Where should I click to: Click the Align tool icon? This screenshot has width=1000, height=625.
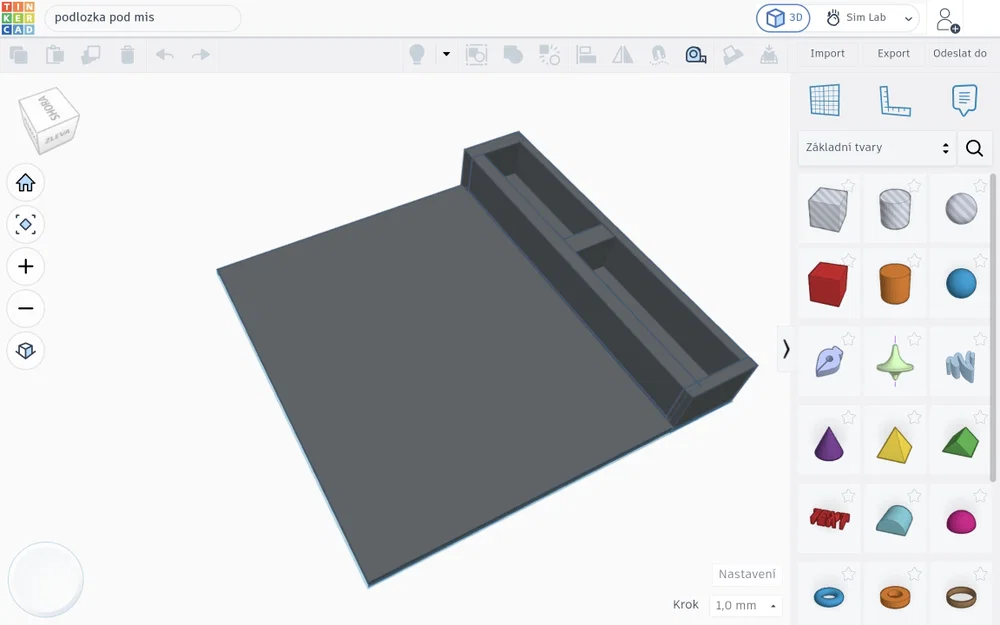click(x=585, y=55)
